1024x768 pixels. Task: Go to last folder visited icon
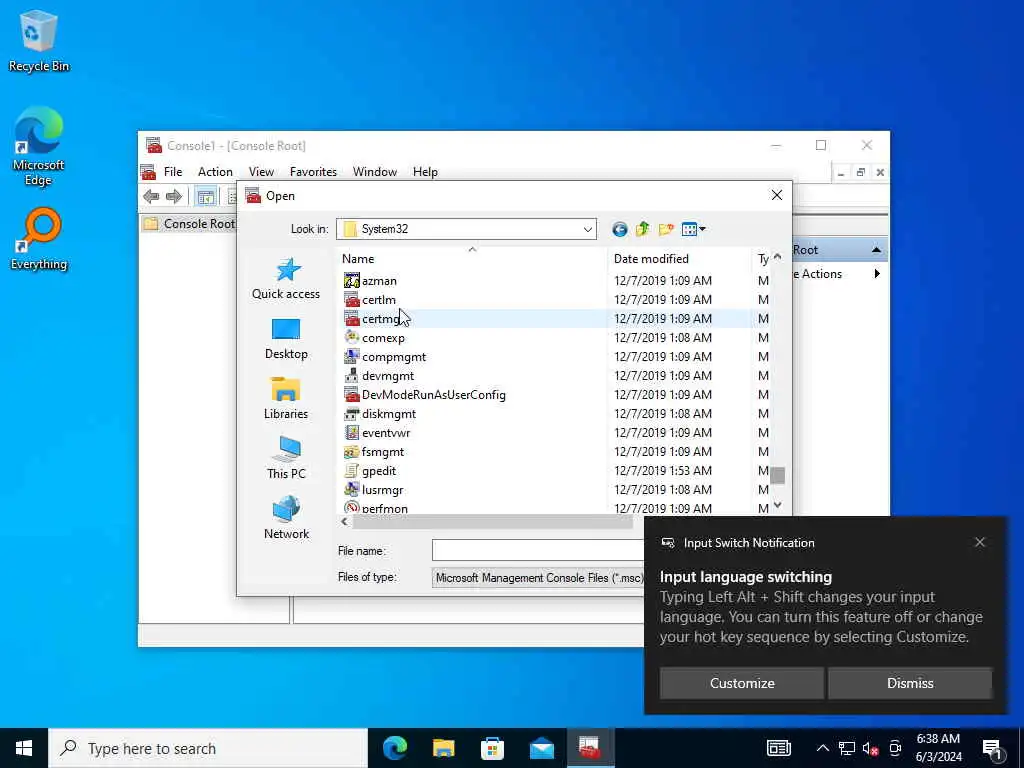pyautogui.click(x=620, y=229)
